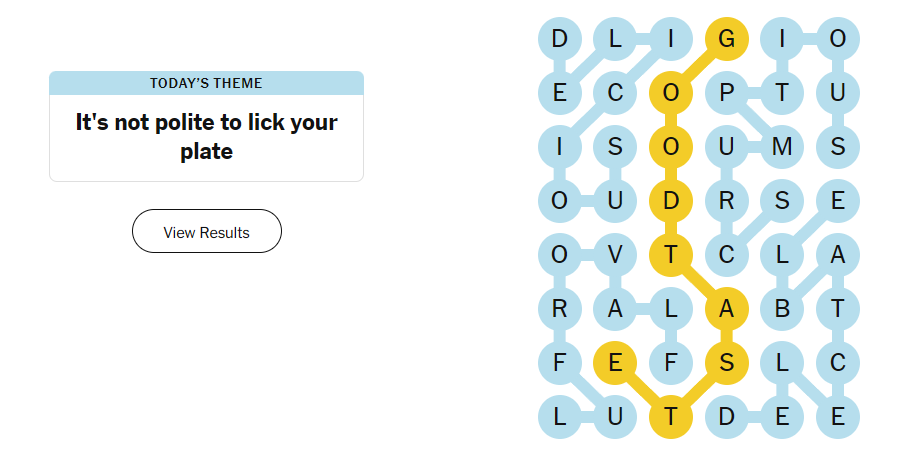The width and height of the screenshot is (910, 458).
Task: Select the yellow letter D circle
Action: pyautogui.click(x=671, y=201)
